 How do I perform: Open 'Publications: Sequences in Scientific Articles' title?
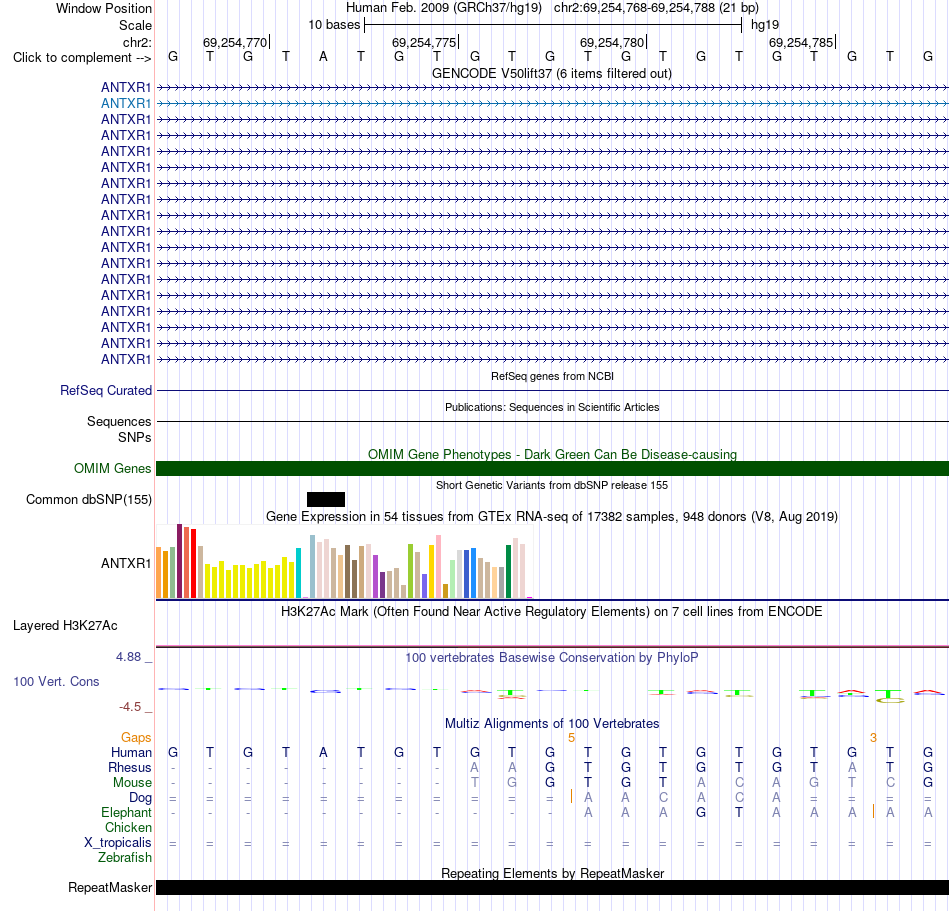coord(552,407)
